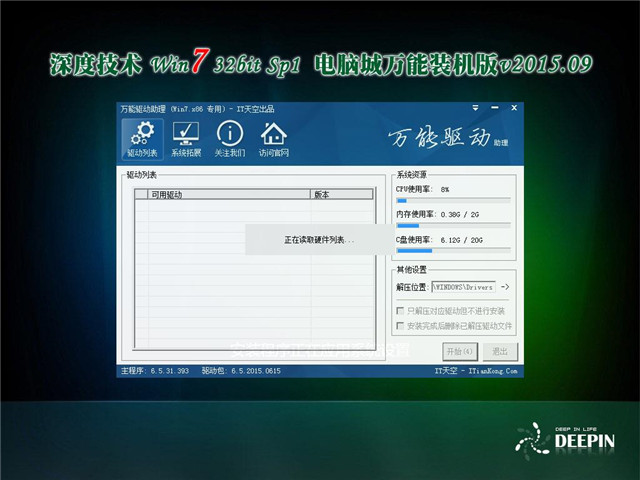Click the IT天空 - ITianKong.Com link
This screenshot has width=640, height=480.
pyautogui.click(x=476, y=371)
